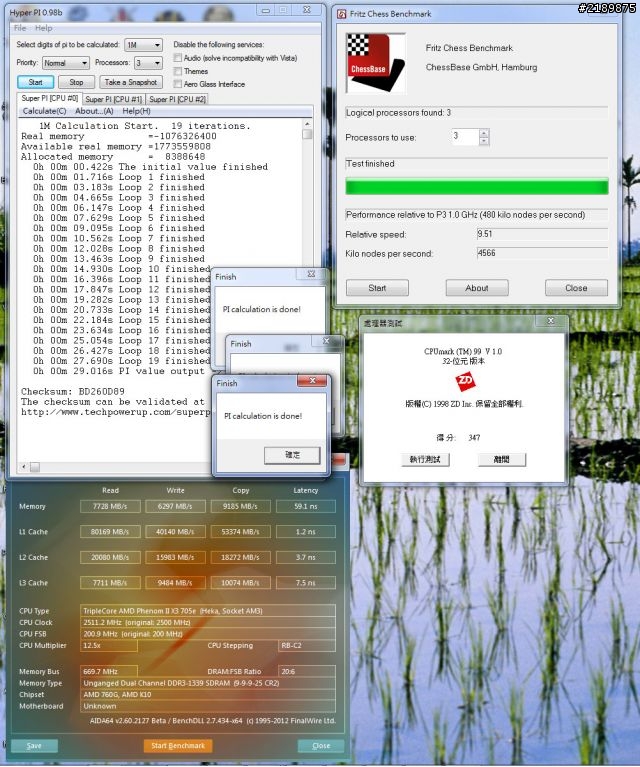Open the digits of pi dropdown (1M)
This screenshot has height=767, width=640.
tap(143, 45)
